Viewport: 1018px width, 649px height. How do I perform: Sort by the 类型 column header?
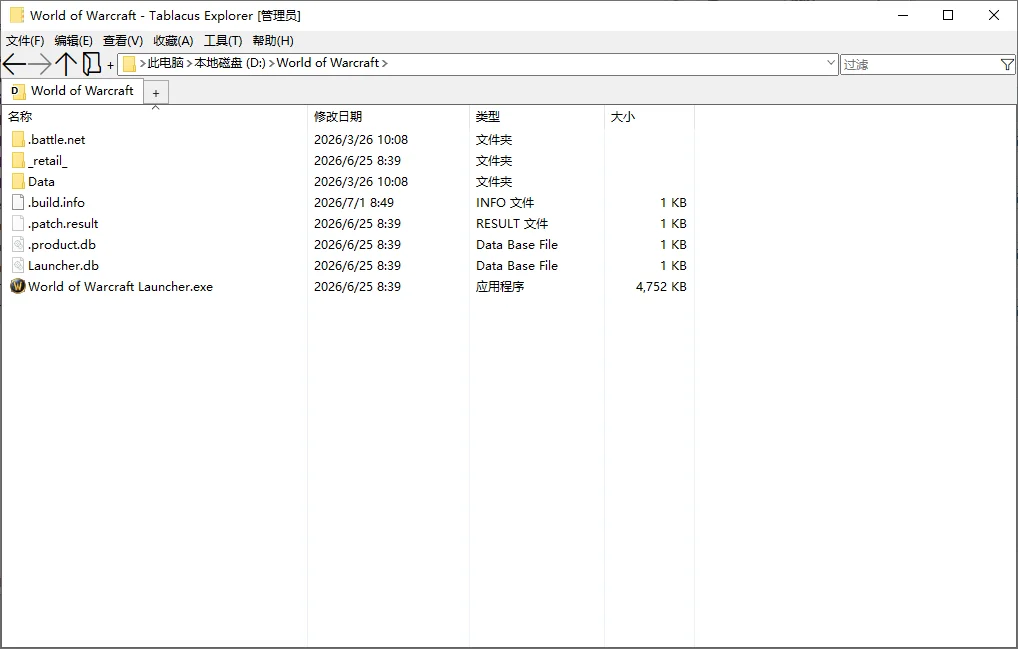coord(537,117)
